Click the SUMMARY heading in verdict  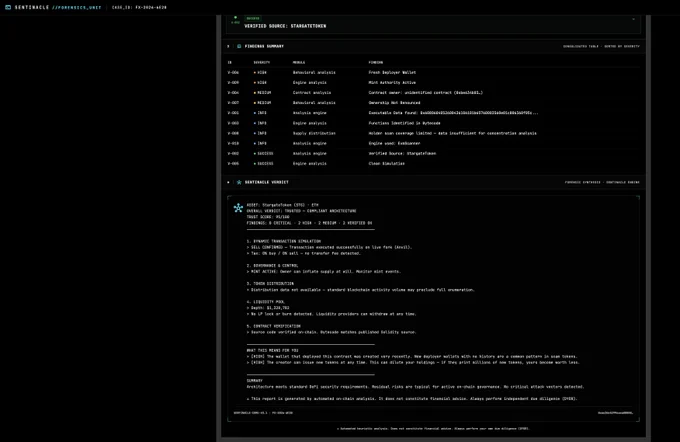click(255, 381)
